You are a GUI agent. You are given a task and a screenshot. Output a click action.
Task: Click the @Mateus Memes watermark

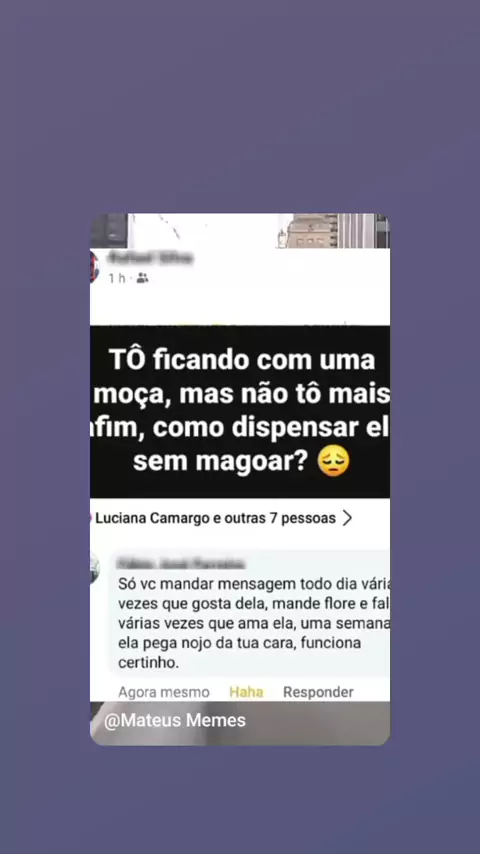click(x=175, y=721)
